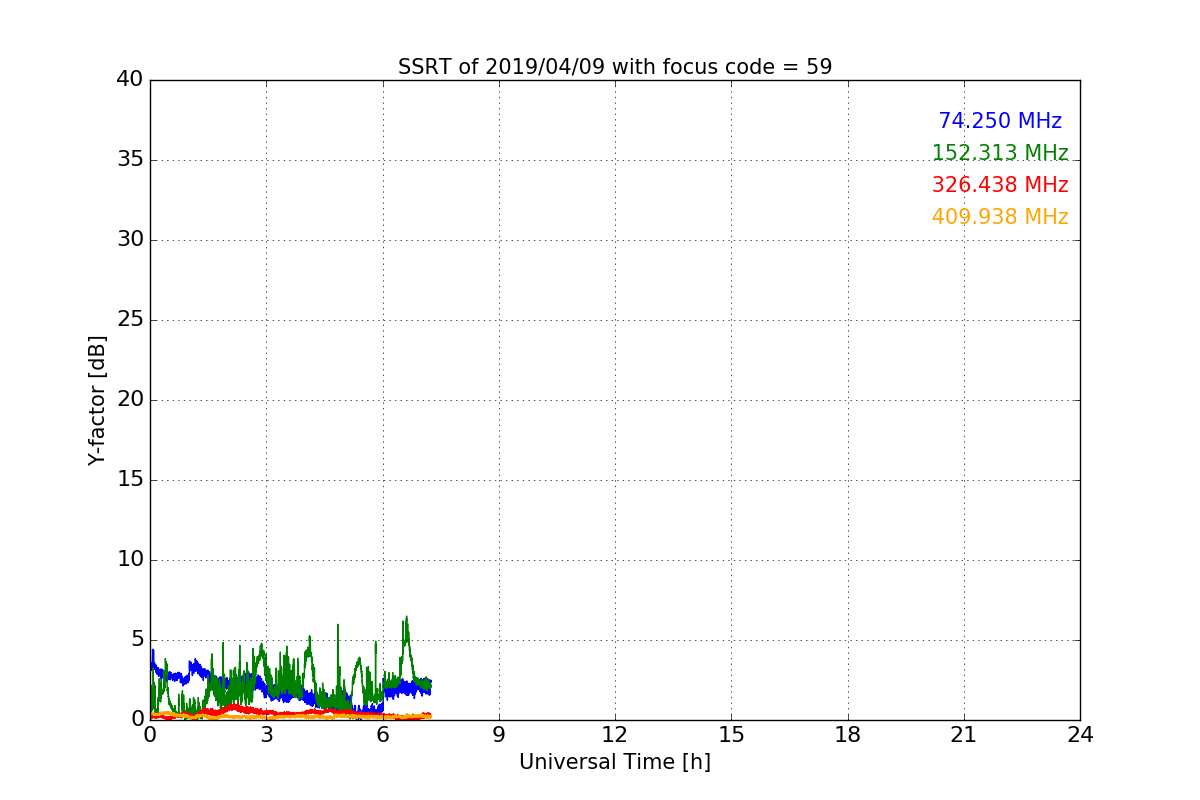Click the Universal Time [h] axis label

pyautogui.click(x=615, y=762)
